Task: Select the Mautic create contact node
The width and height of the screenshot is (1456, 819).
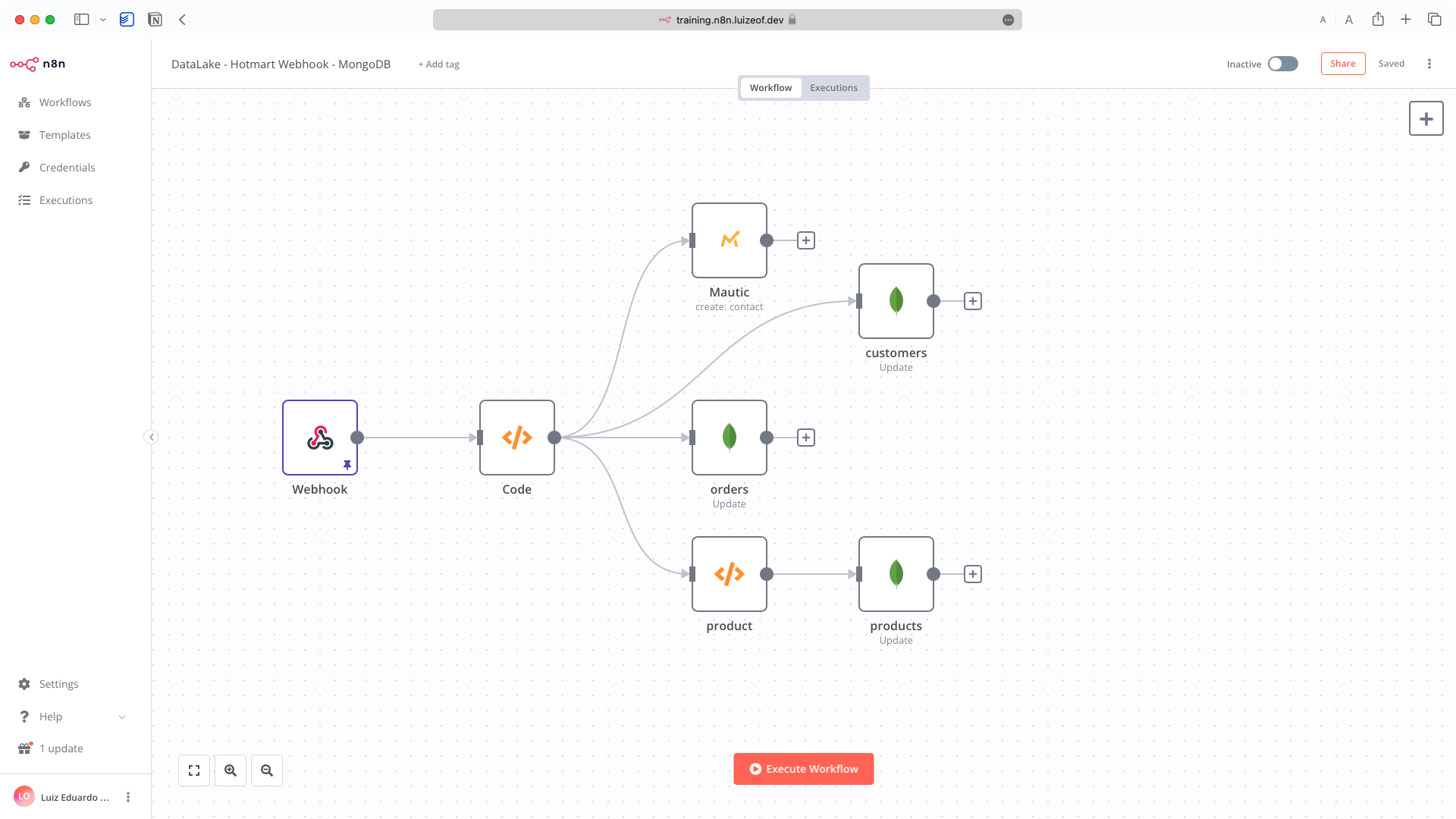Action: (x=729, y=240)
